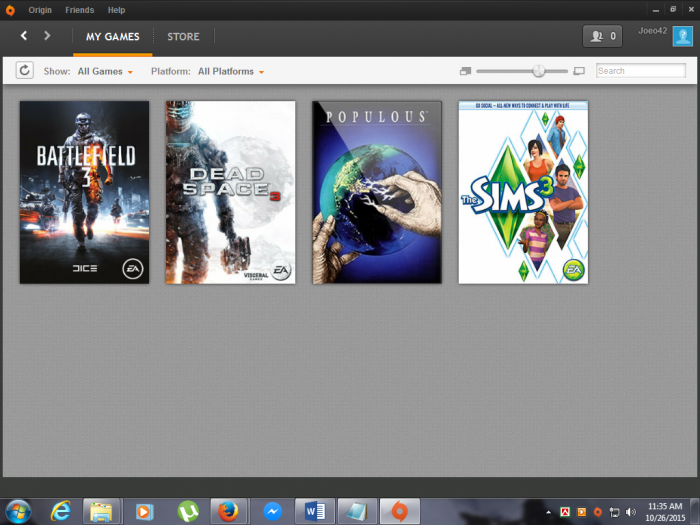Expand the Show All Games dropdown

point(105,71)
